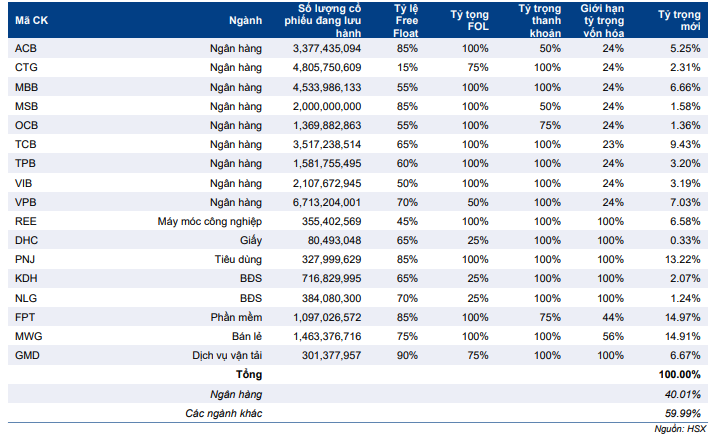
Task: Click the TCB 9.43% weight cell
Action: pyautogui.click(x=685, y=144)
